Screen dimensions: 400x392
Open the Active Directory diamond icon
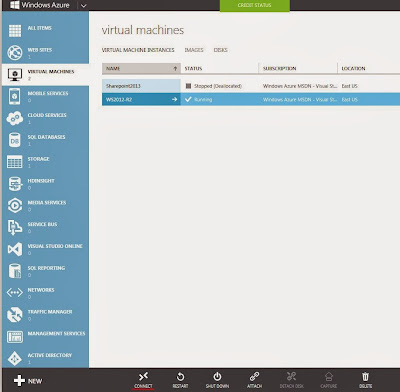(15, 358)
